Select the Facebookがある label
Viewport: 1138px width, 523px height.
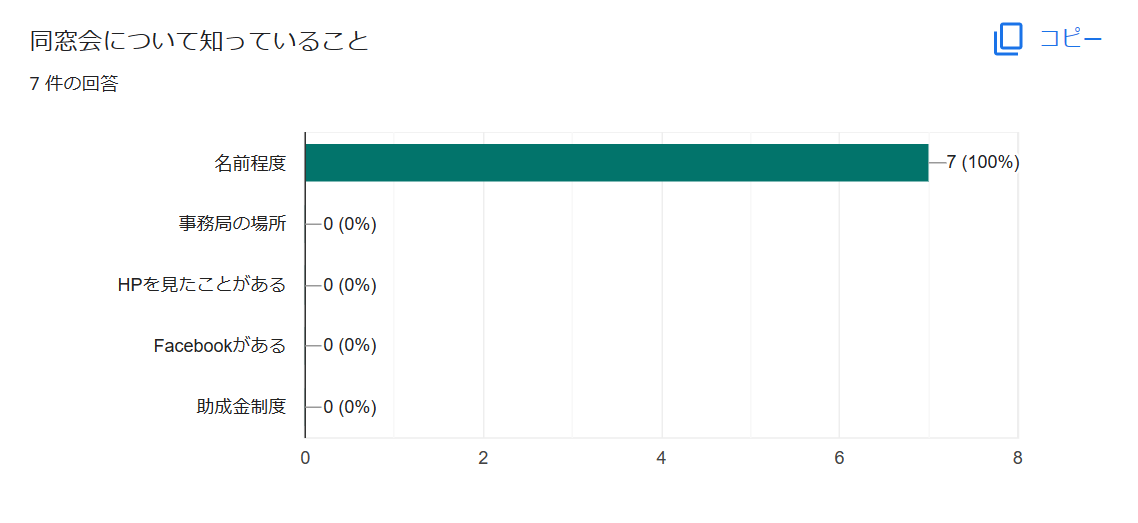220,346
